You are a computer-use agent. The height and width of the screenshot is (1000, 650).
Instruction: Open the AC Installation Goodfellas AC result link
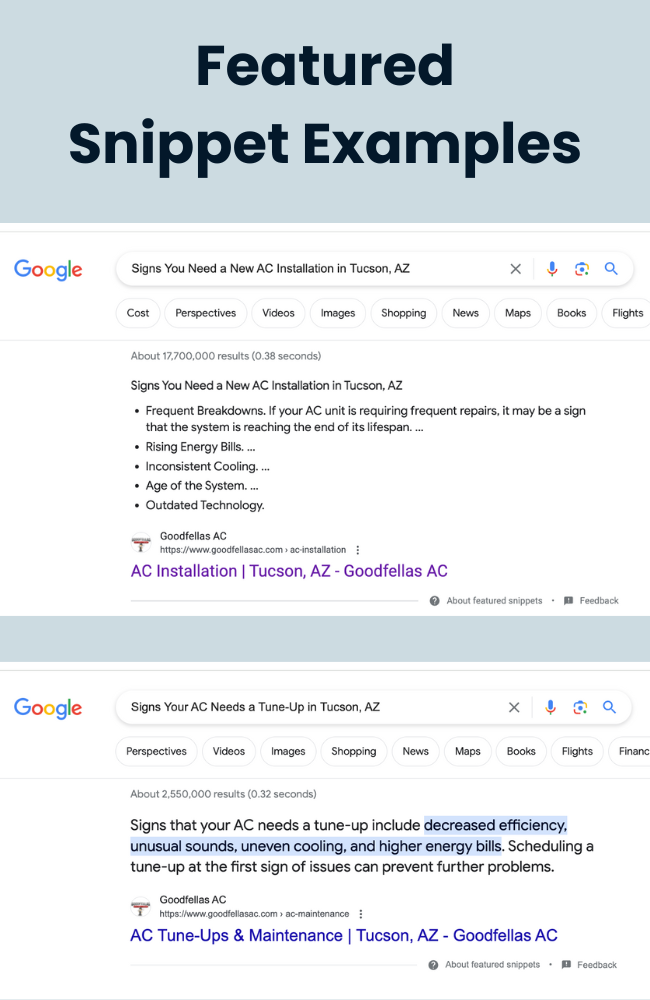pos(289,571)
